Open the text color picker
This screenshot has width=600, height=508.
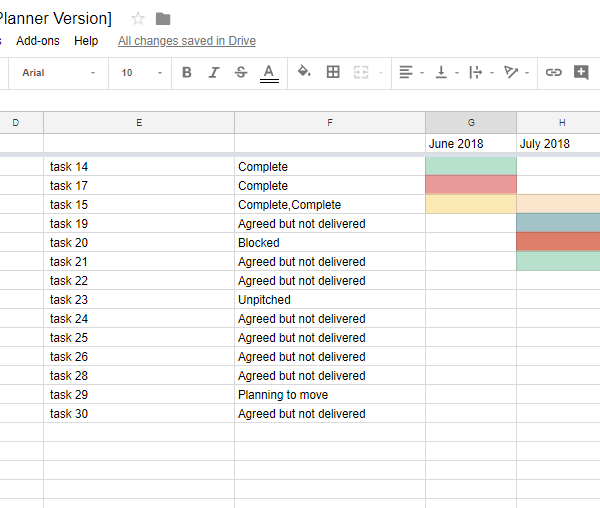tap(268, 72)
